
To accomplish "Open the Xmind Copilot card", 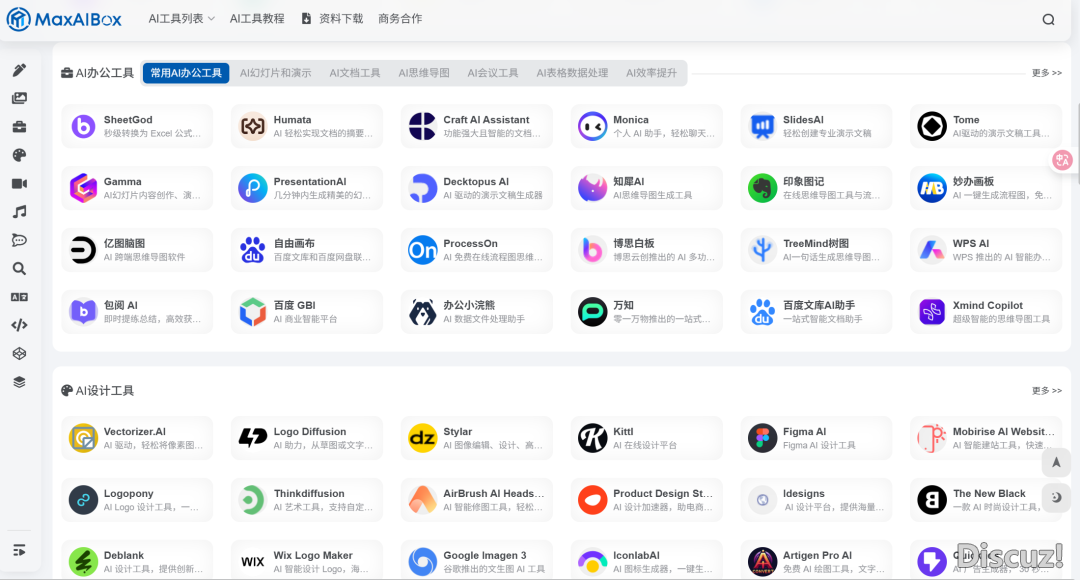I will [986, 312].
